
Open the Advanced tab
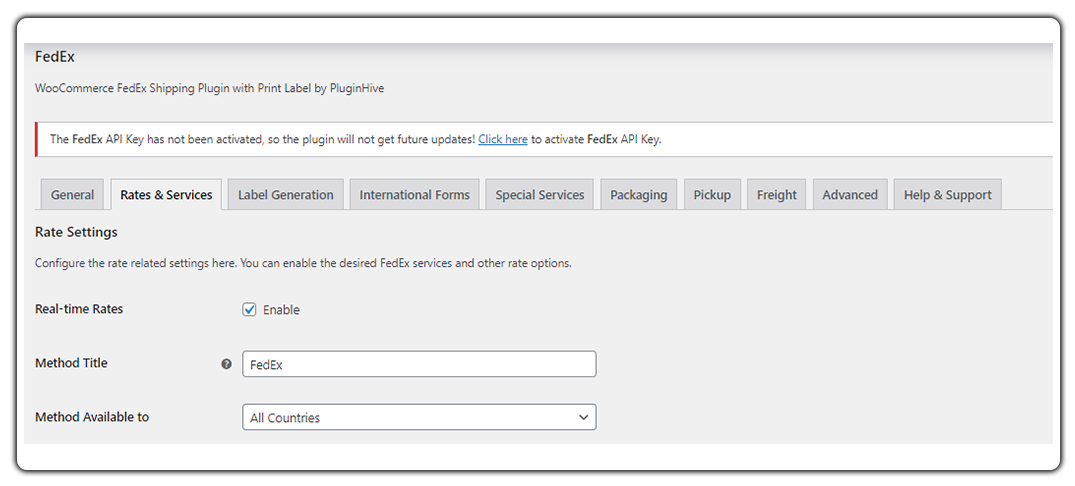[x=850, y=195]
